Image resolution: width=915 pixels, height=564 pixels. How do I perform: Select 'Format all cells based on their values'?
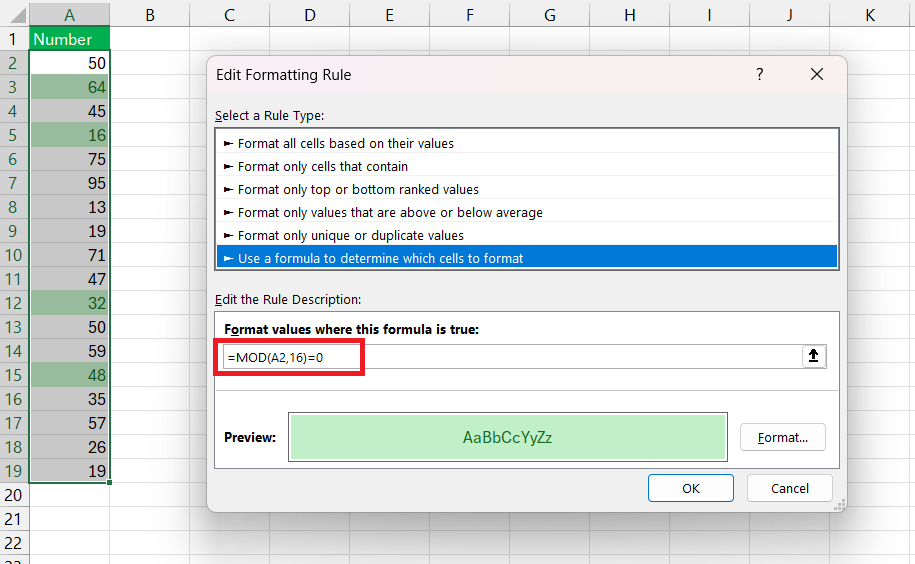(527, 143)
